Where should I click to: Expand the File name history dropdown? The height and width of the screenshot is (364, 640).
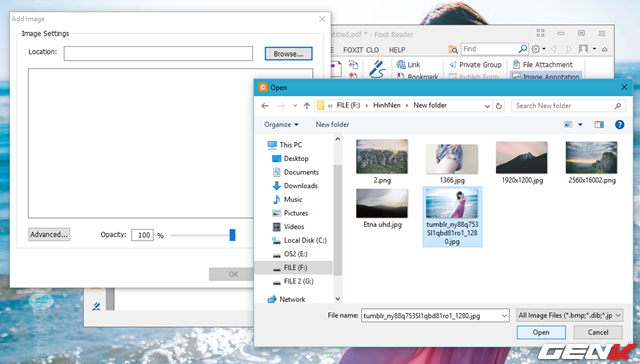504,315
